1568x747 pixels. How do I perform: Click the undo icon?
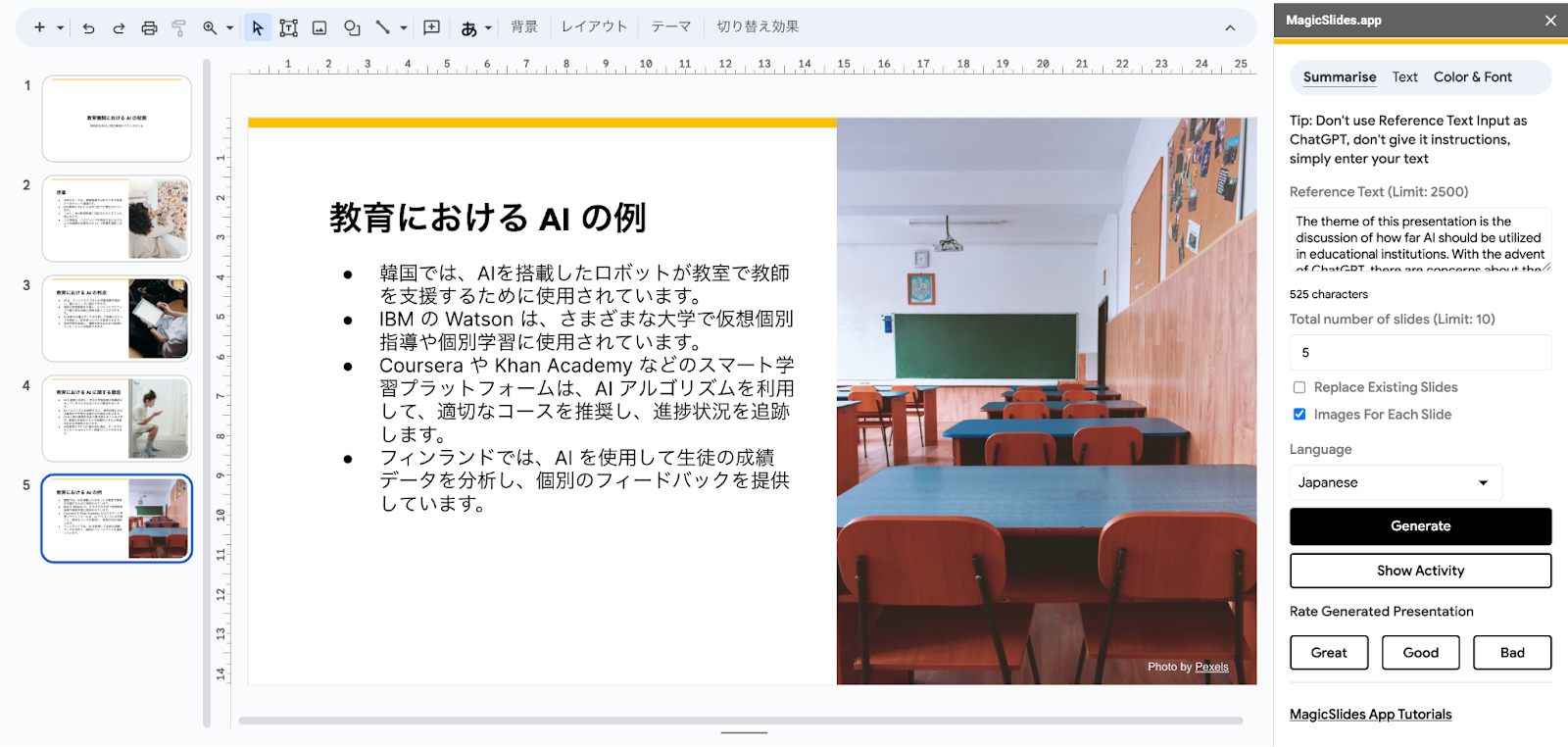(88, 28)
